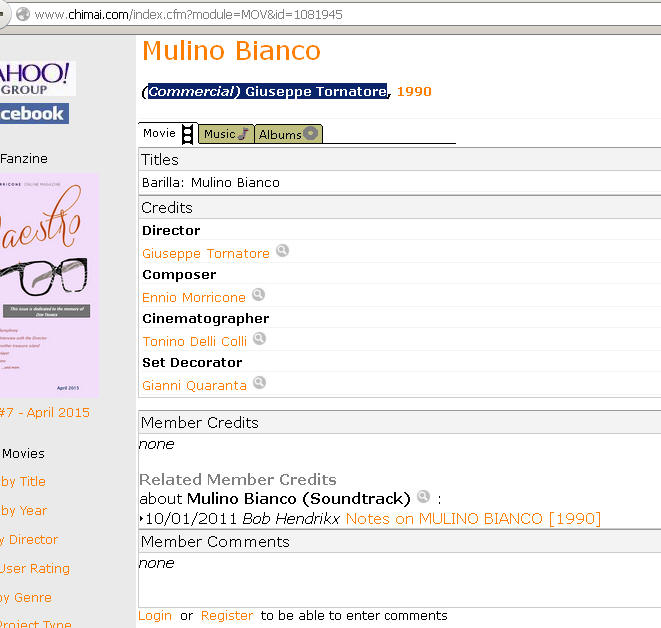Open the #7 - April 2015 fanzine link

[x=45, y=413]
